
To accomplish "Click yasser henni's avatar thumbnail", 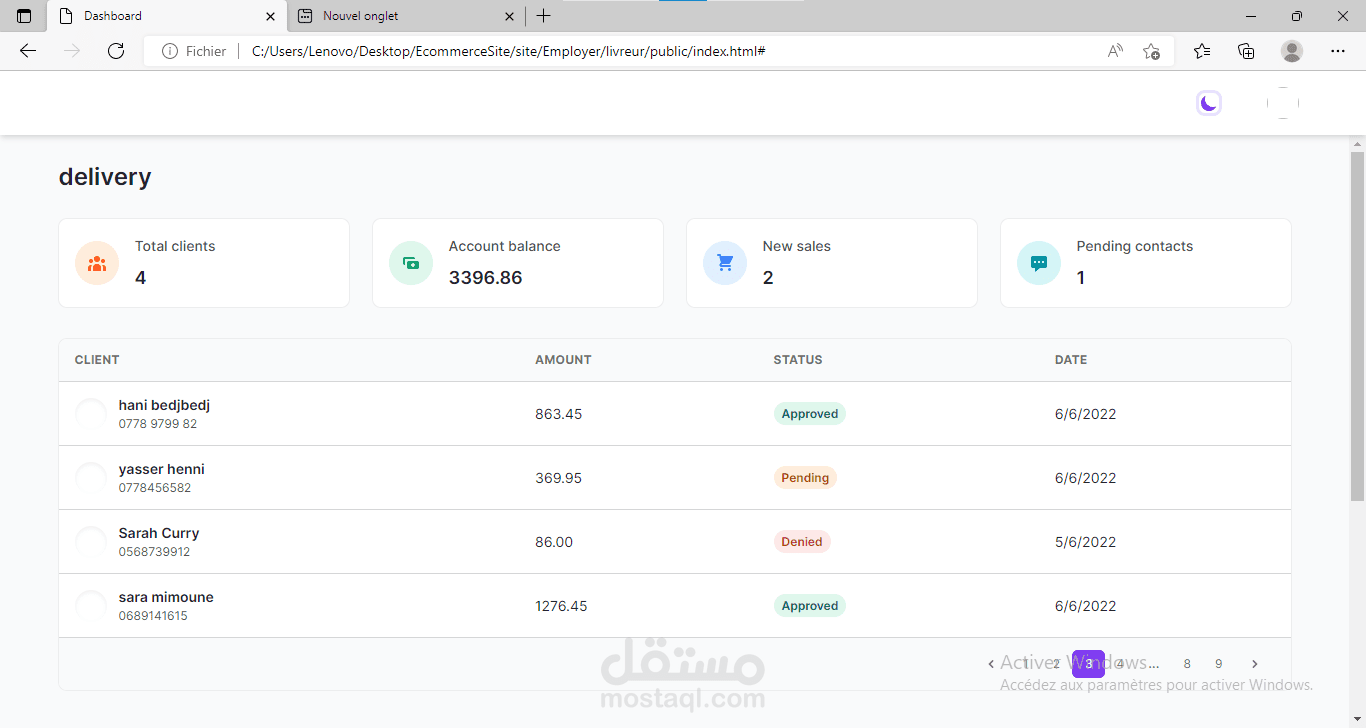I will pos(91,478).
